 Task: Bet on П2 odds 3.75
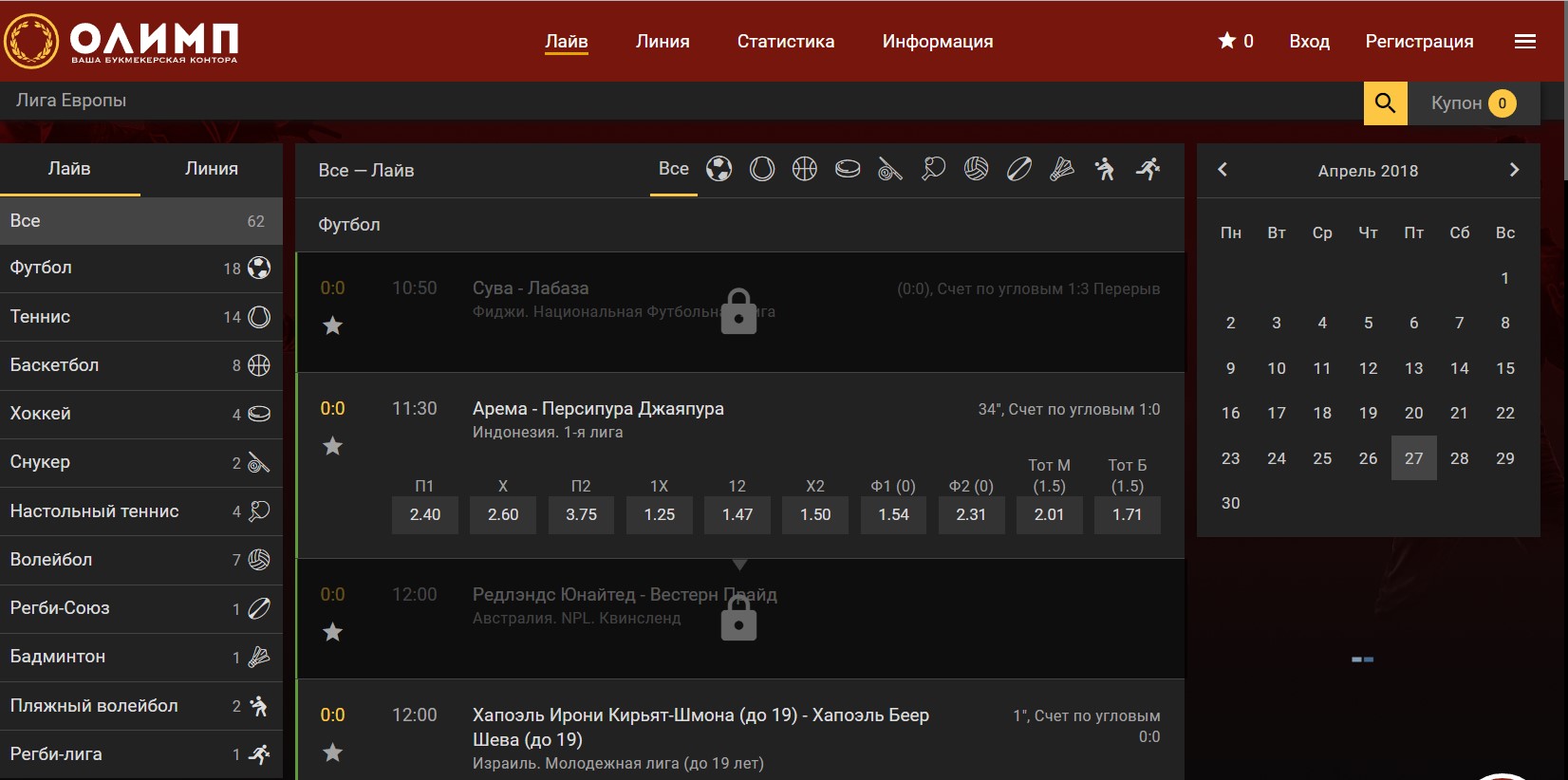pos(582,514)
